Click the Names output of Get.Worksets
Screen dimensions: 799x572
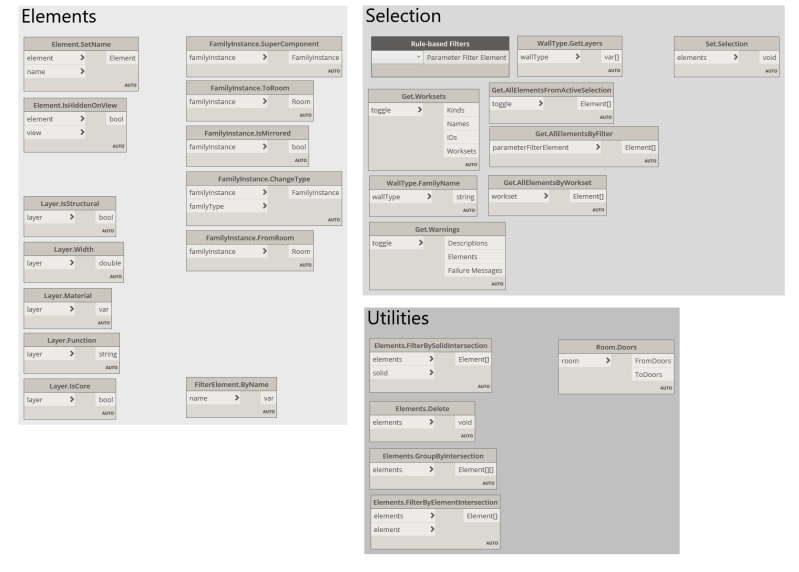click(x=461, y=124)
